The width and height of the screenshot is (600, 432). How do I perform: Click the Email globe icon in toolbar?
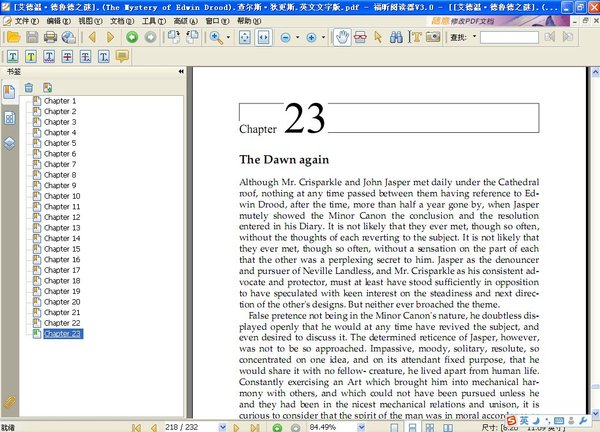click(x=69, y=37)
